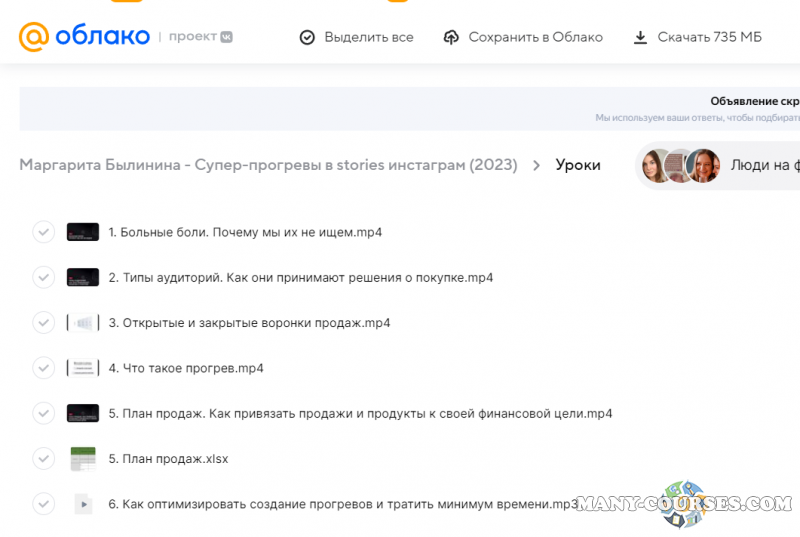Tick the checkbox for 1. Больные боли file
Screen dimensions: 800x537
point(43,232)
